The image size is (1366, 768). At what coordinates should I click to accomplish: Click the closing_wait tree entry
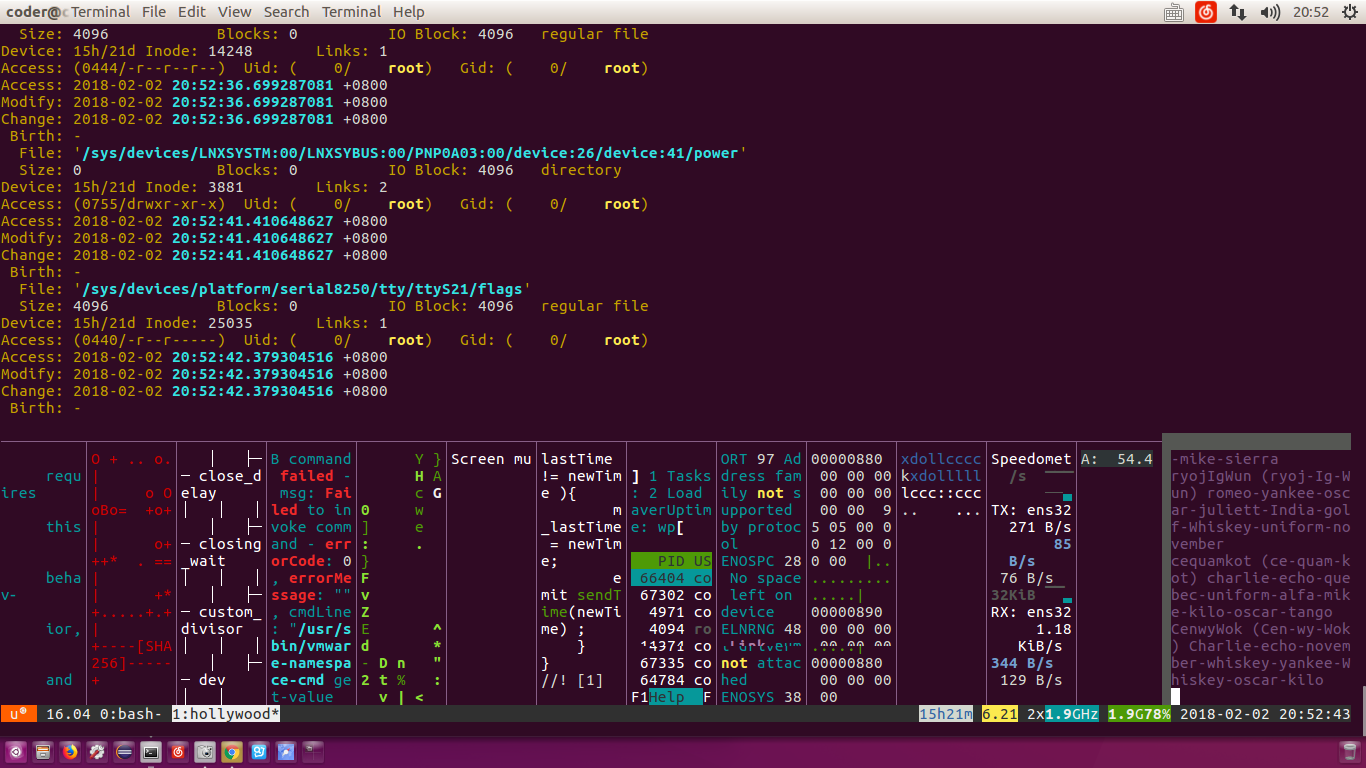click(x=221, y=552)
